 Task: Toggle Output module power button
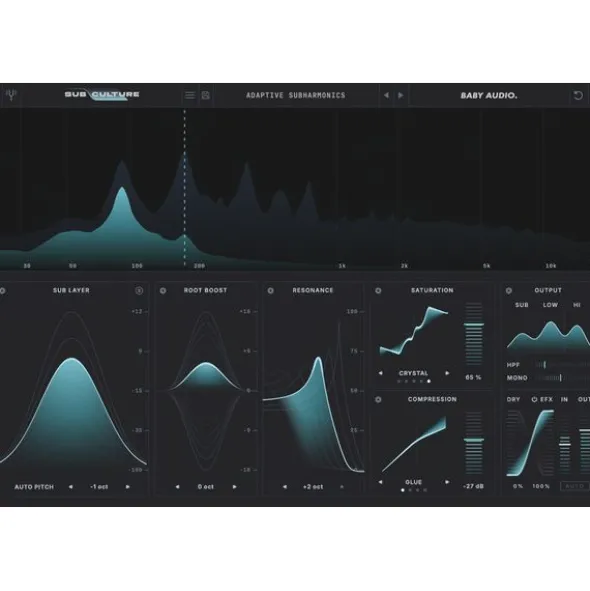tap(509, 291)
